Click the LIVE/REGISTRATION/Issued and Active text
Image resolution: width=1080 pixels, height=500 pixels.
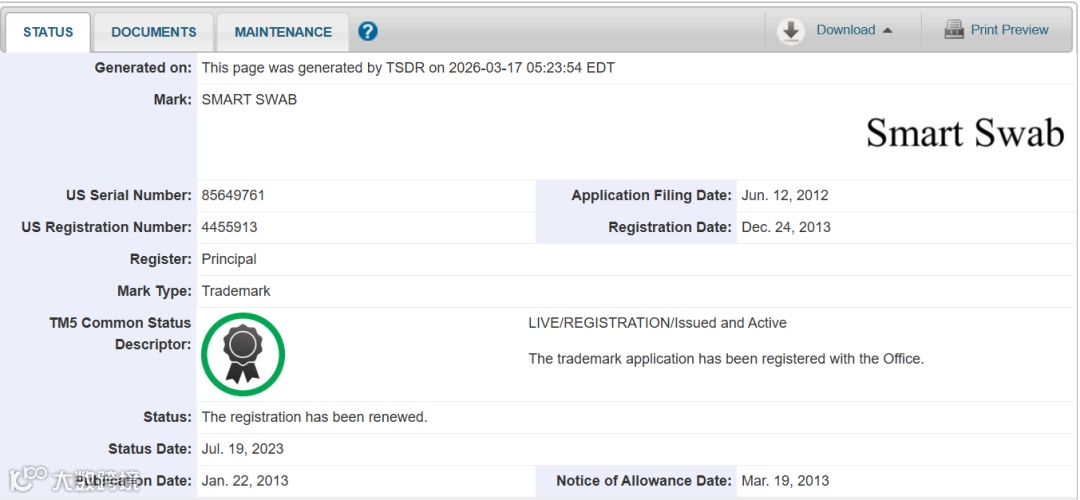point(657,323)
